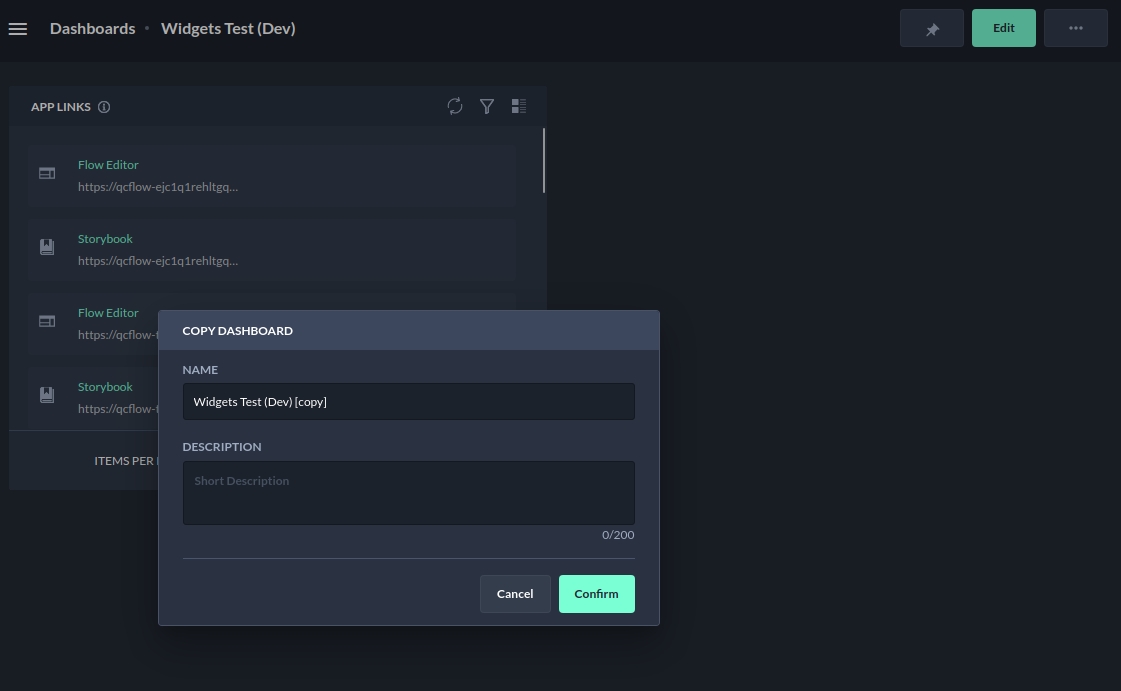This screenshot has width=1121, height=691.
Task: Cancel the Copy Dashboard dialog
Action: pyautogui.click(x=514, y=594)
